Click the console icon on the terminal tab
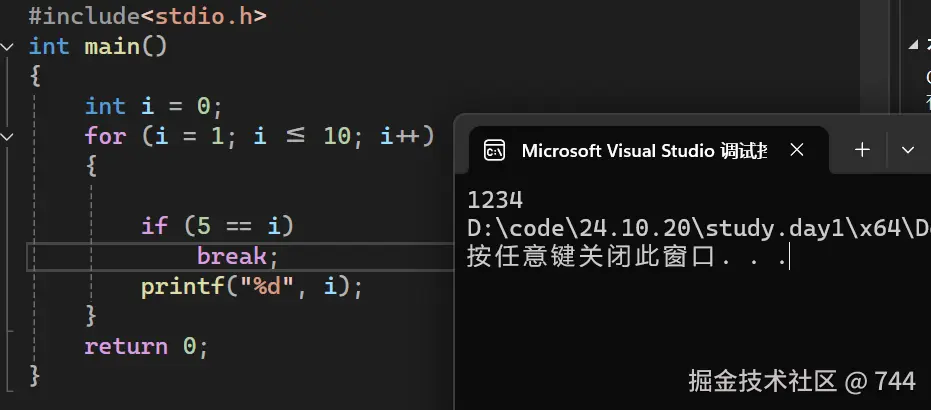931x410 pixels. point(495,151)
